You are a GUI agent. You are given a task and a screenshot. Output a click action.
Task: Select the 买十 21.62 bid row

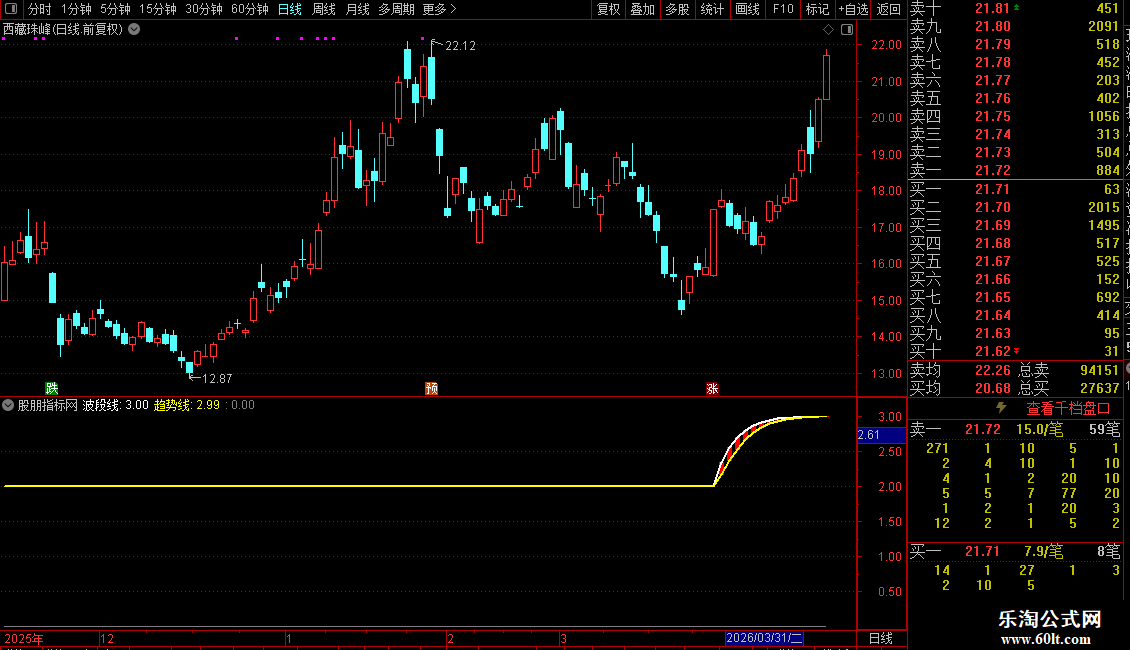(x=1015, y=352)
